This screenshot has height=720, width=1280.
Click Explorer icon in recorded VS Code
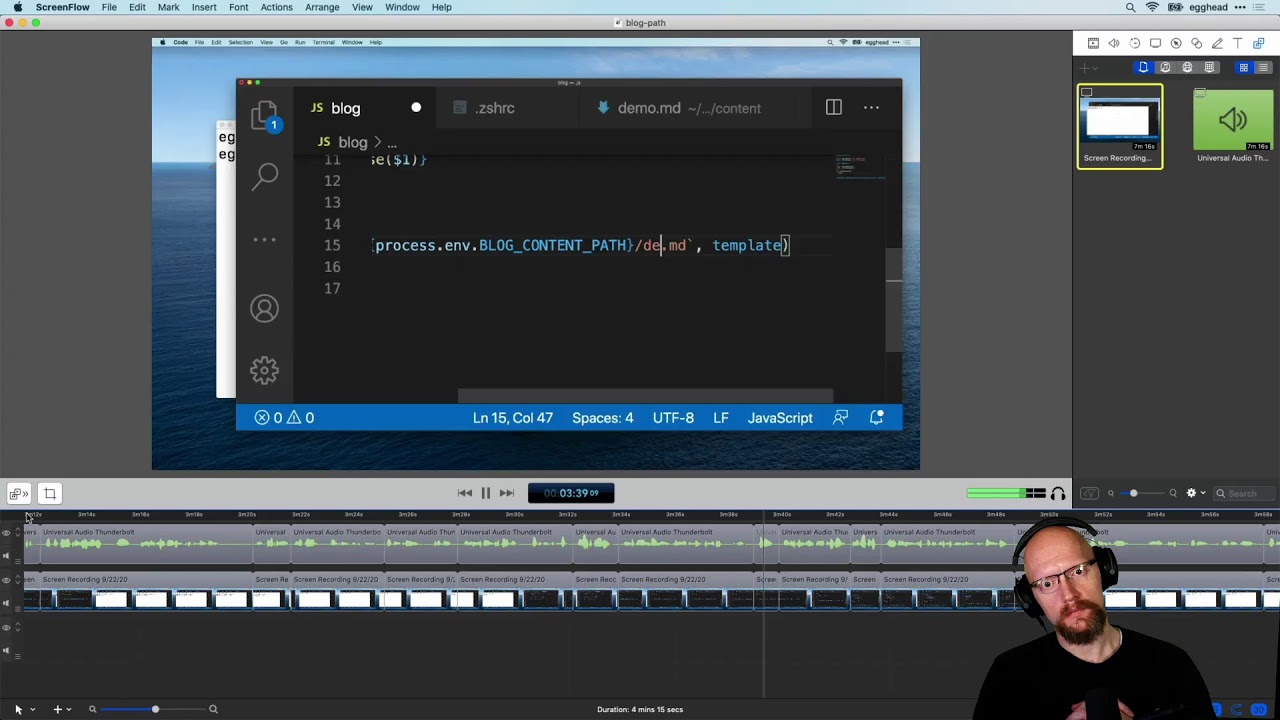pyautogui.click(x=264, y=116)
